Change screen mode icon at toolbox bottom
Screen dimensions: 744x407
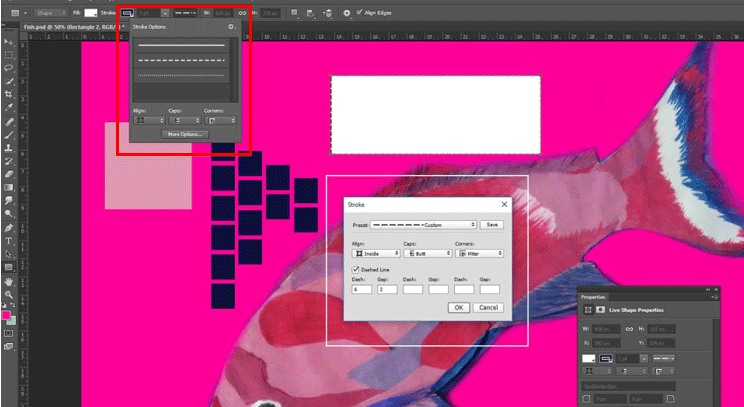[9, 347]
